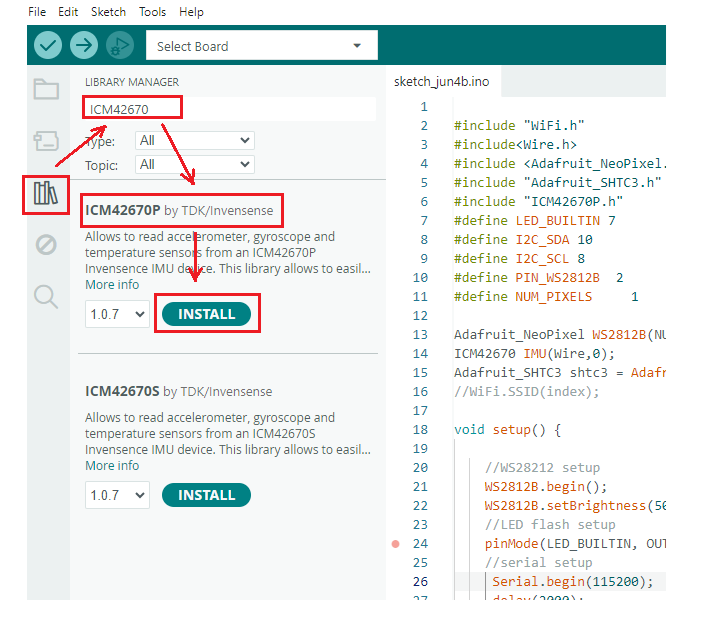Click the Verify sketch checkmark icon
Screen dimensions: 720x639
48,45
